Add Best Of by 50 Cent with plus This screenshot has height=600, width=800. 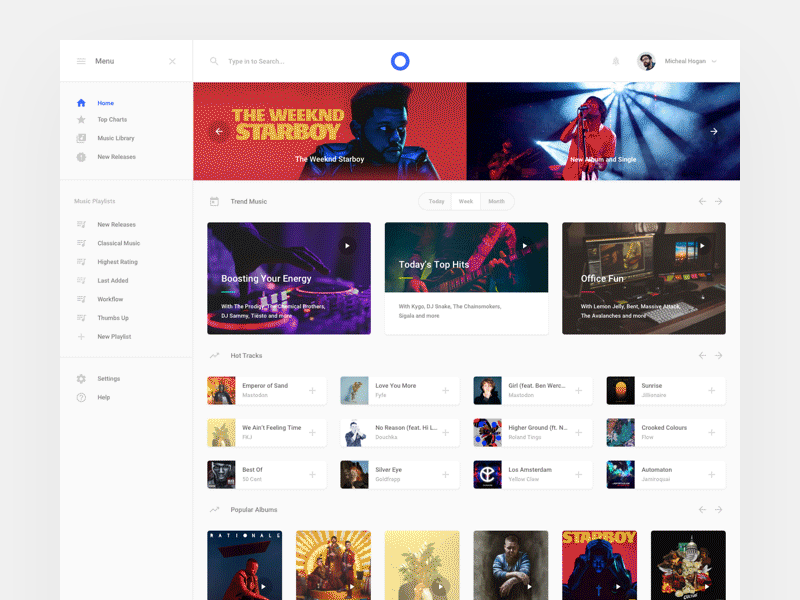click(x=312, y=475)
